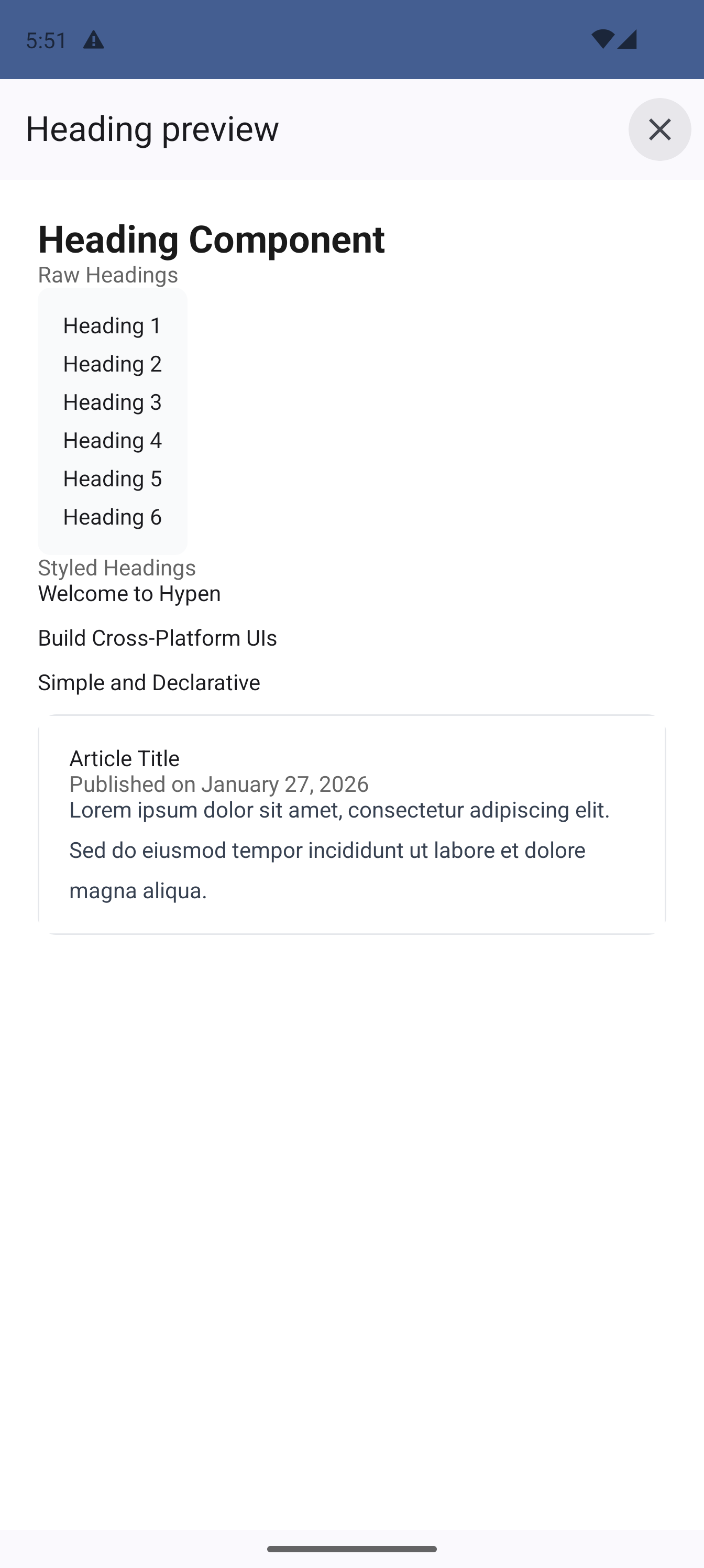
Task: Tap the Wi-Fi status icon
Action: 602,39
